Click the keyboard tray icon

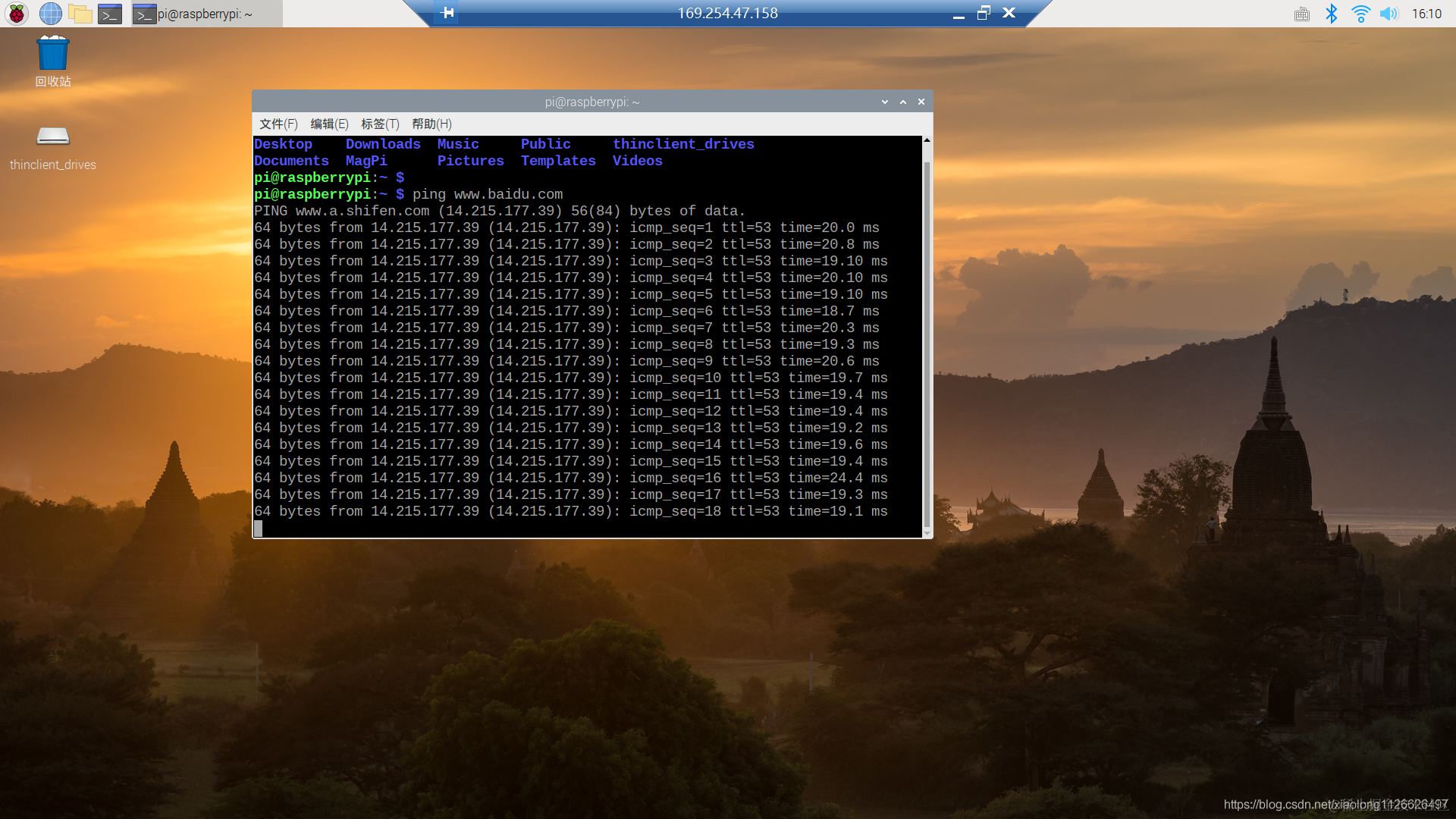(1302, 14)
